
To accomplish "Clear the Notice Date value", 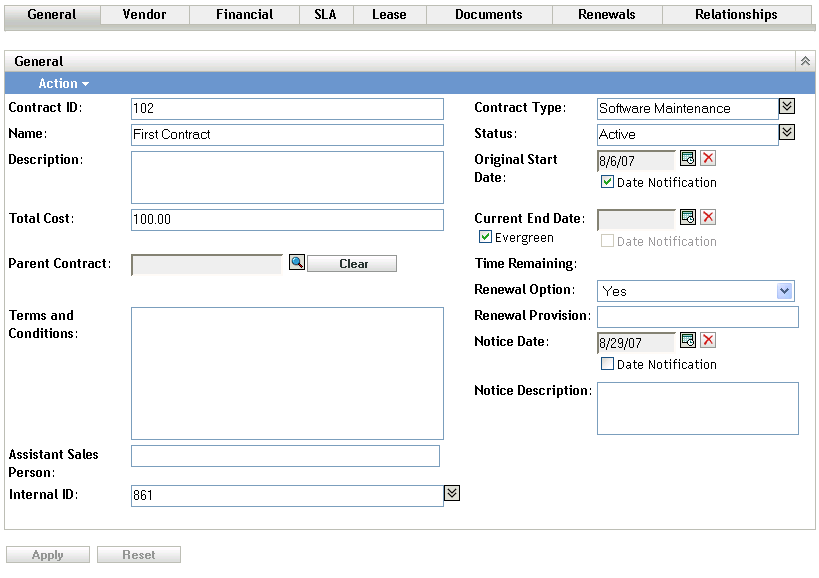I will point(708,341).
